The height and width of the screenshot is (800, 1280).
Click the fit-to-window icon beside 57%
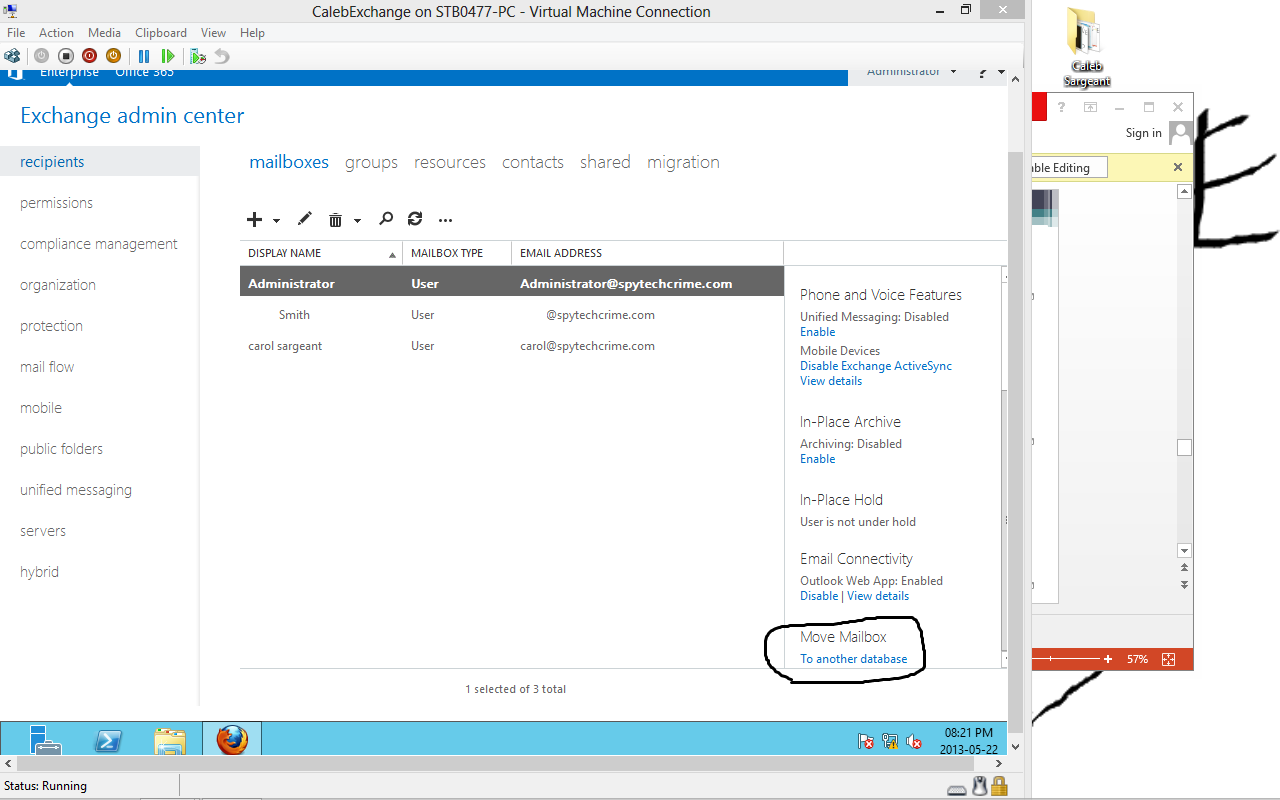coord(1168,659)
